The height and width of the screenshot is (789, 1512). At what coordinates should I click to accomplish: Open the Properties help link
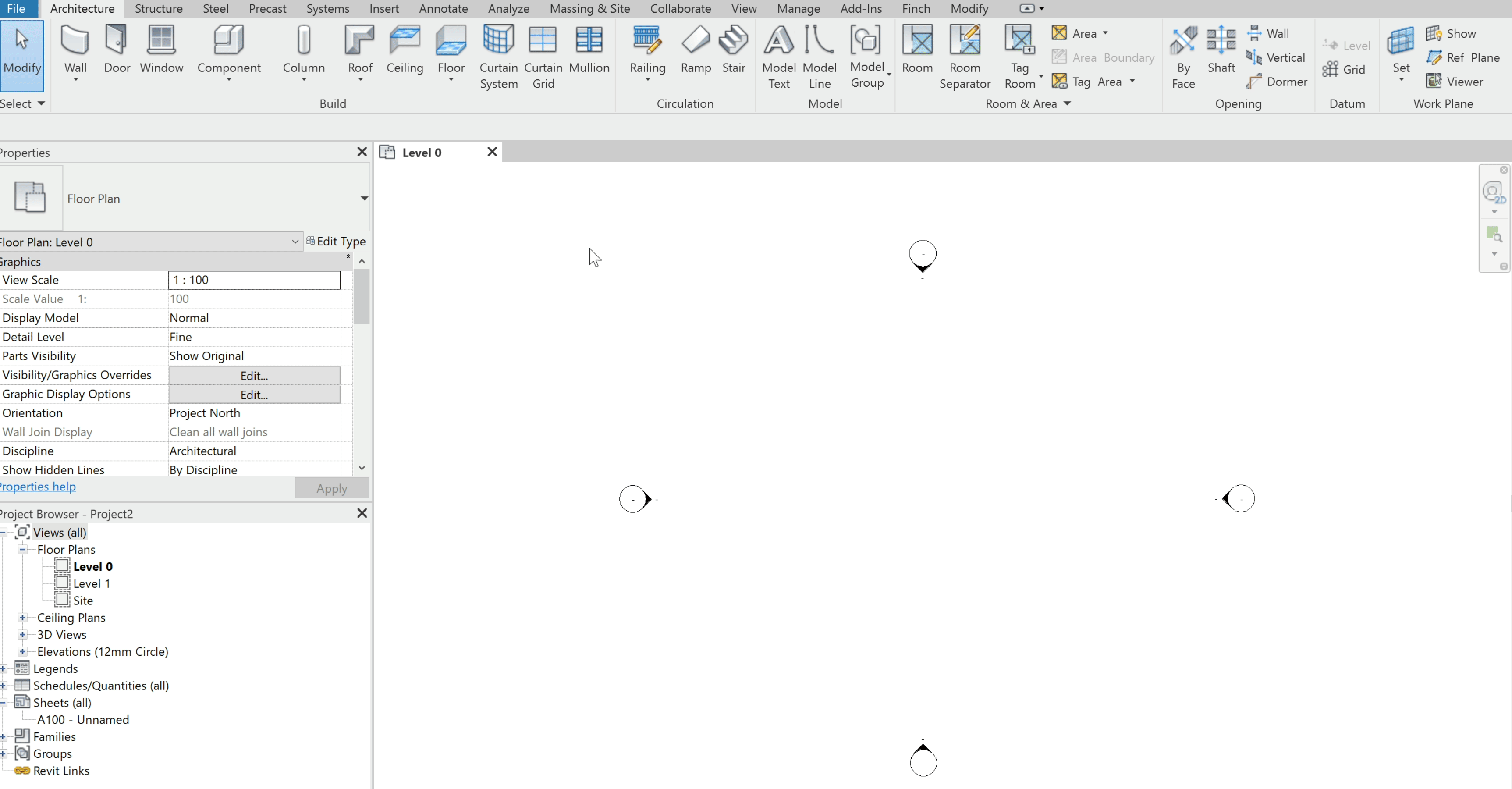[38, 487]
